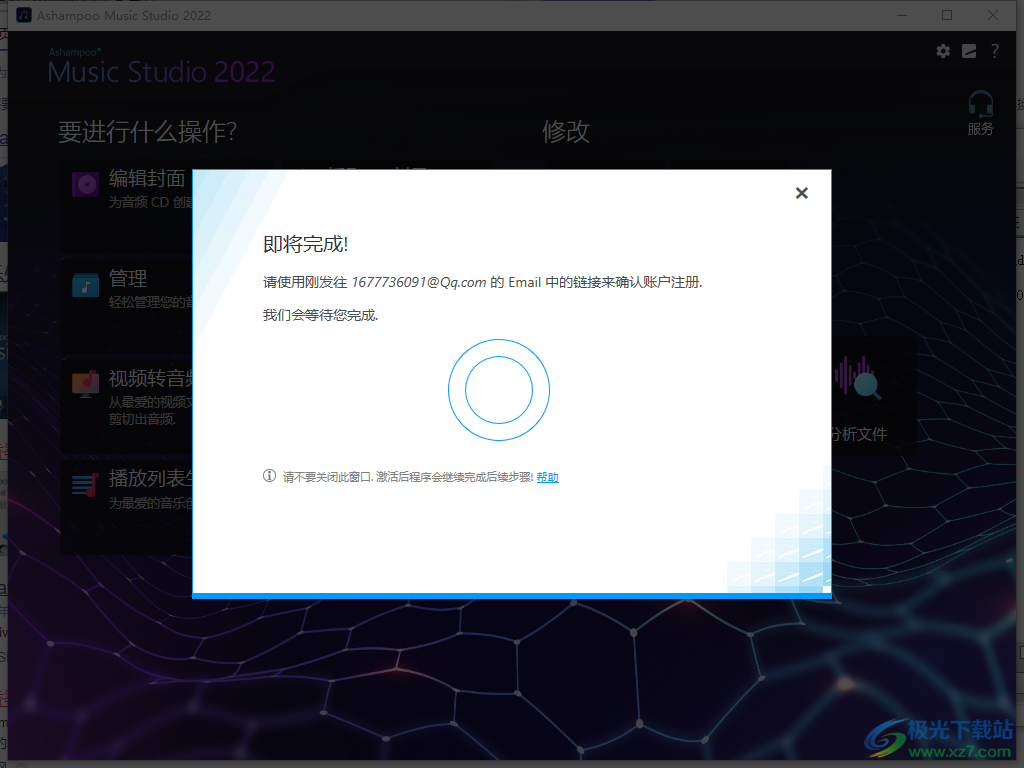Click the Ashampoo app icon in the title bar
This screenshot has height=768, width=1024.
click(24, 15)
